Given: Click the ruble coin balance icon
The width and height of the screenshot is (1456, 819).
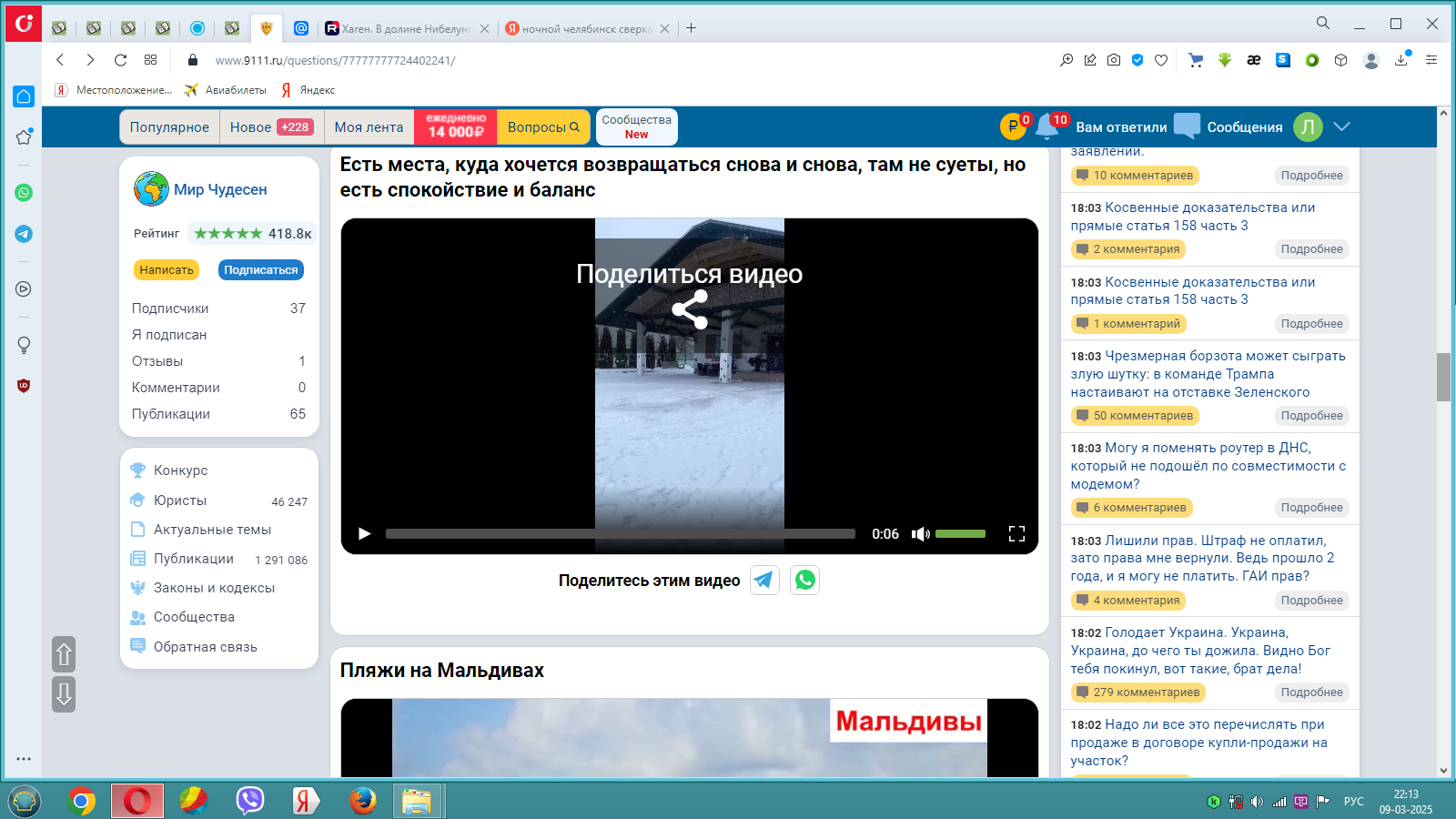Looking at the screenshot, I should tap(1013, 127).
